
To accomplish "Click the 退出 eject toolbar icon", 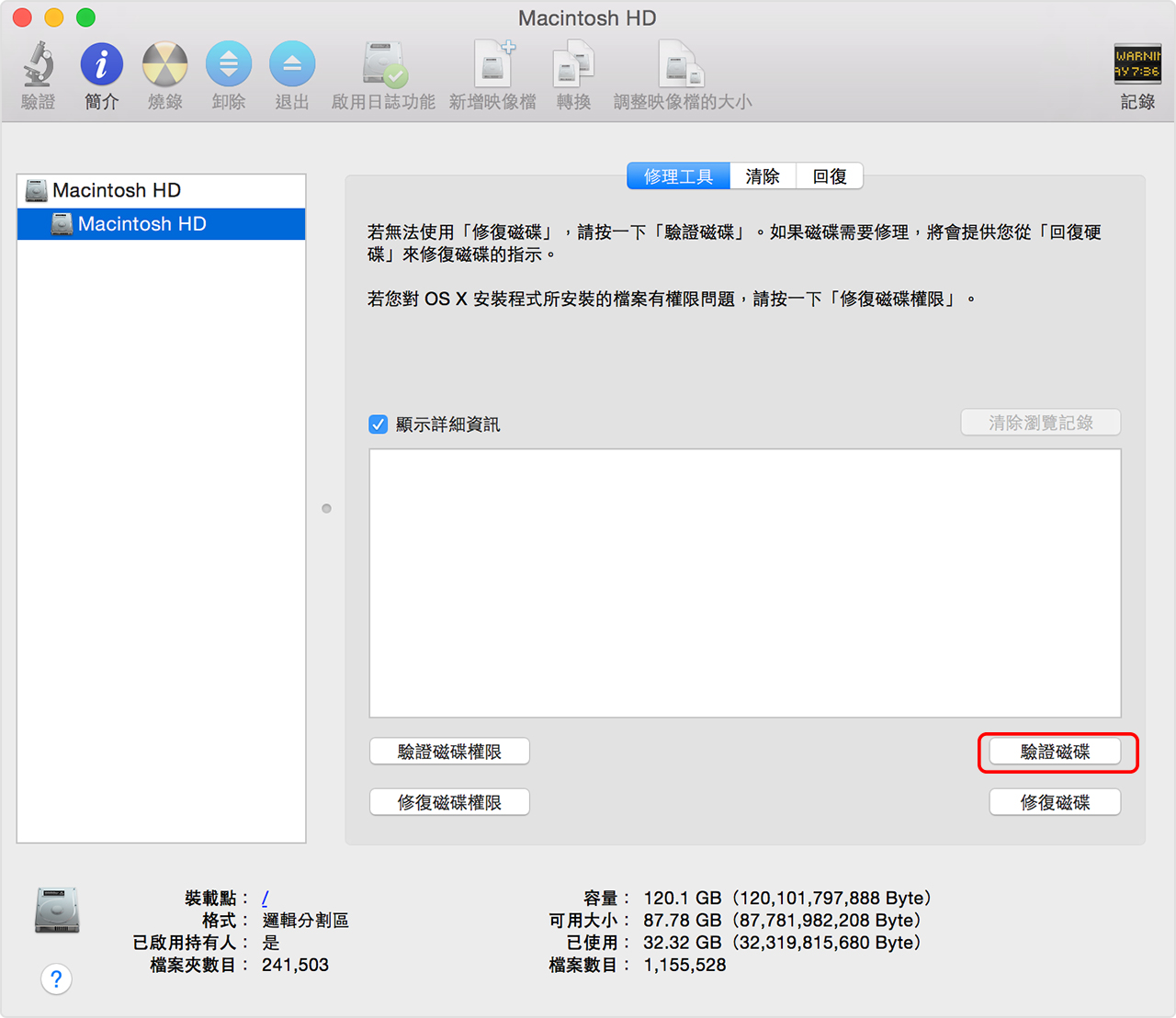I will [292, 64].
